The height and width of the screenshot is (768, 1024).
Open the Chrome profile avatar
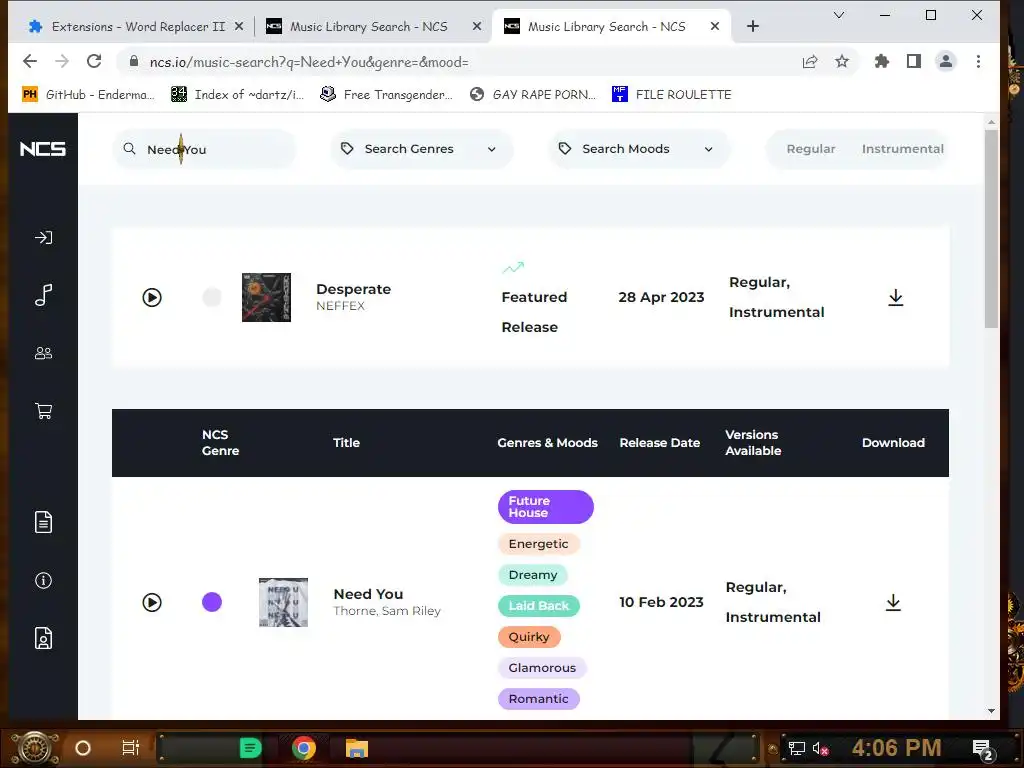946,61
